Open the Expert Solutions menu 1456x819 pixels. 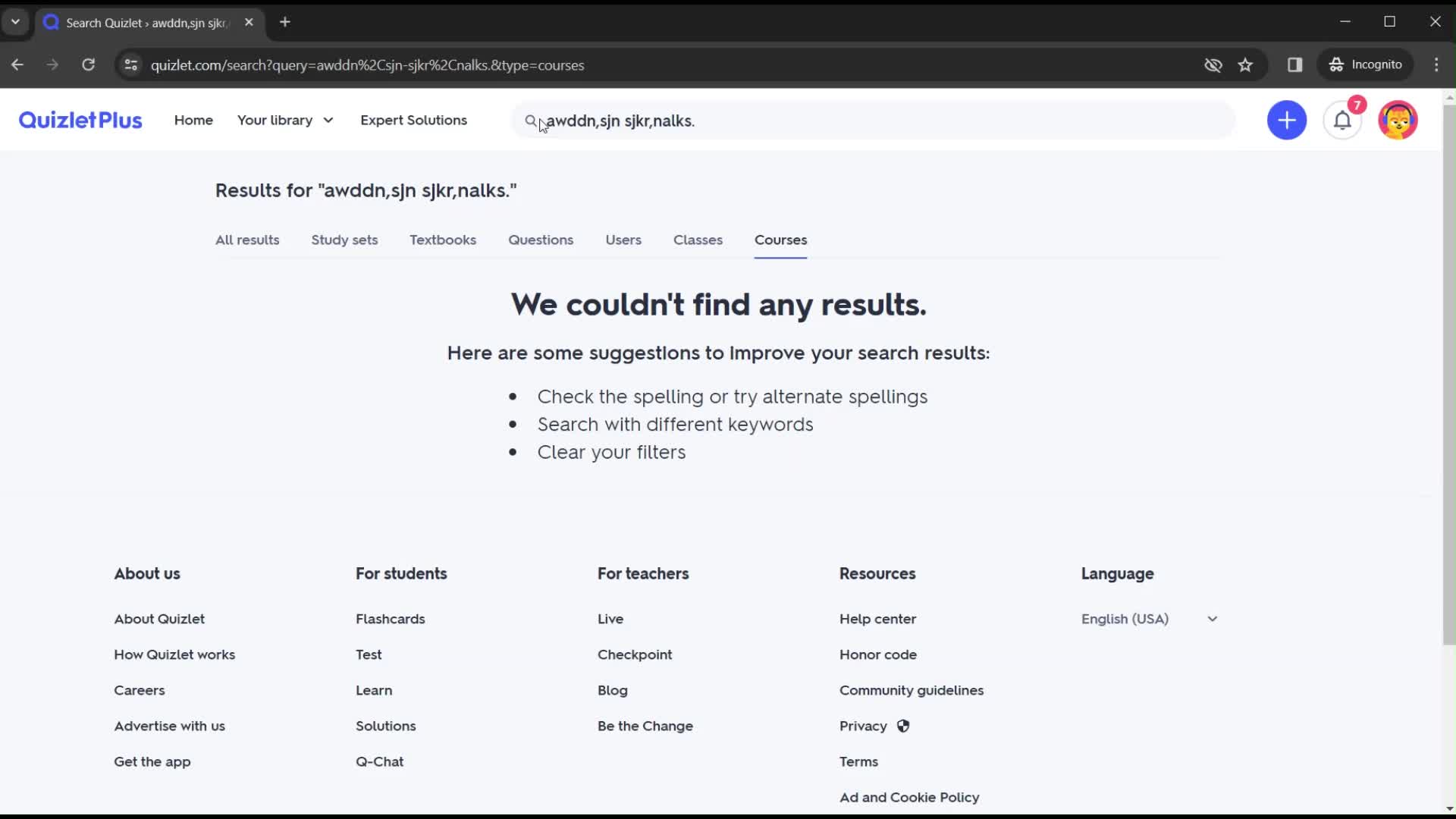click(x=414, y=120)
